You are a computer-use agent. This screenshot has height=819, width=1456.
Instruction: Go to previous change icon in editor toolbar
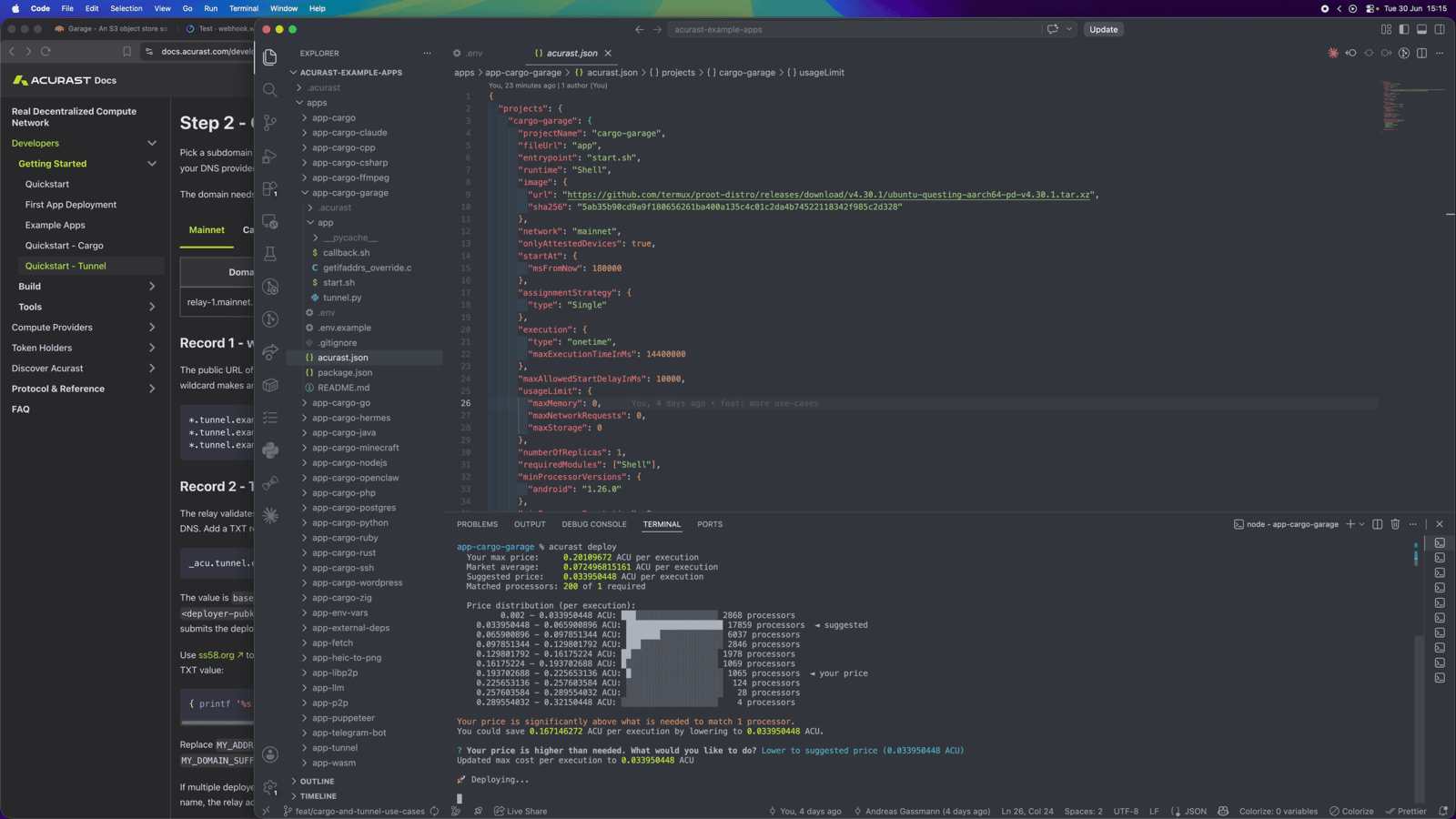coord(1351,53)
